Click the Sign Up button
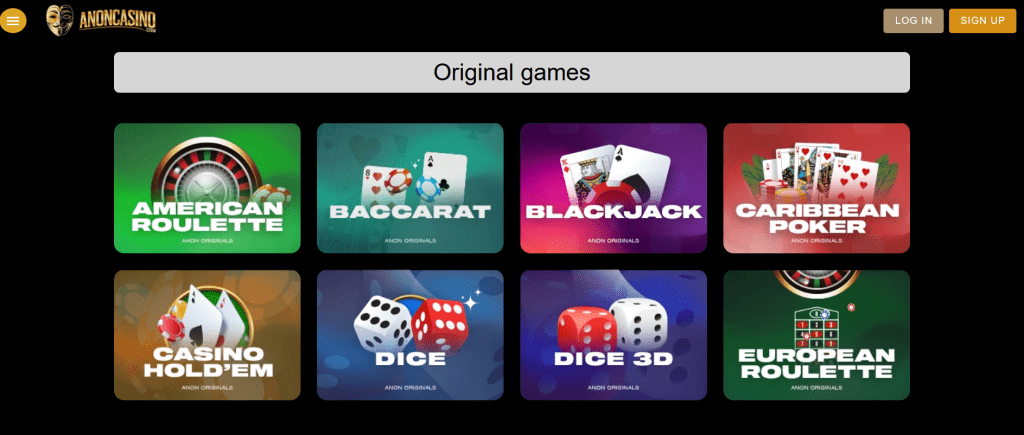This screenshot has width=1024, height=435. point(982,20)
